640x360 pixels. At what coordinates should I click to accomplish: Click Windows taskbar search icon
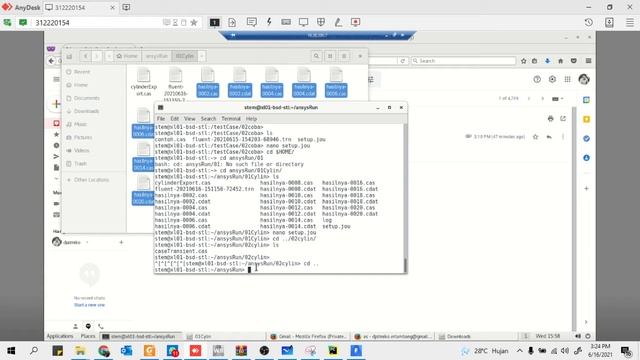click(34, 351)
